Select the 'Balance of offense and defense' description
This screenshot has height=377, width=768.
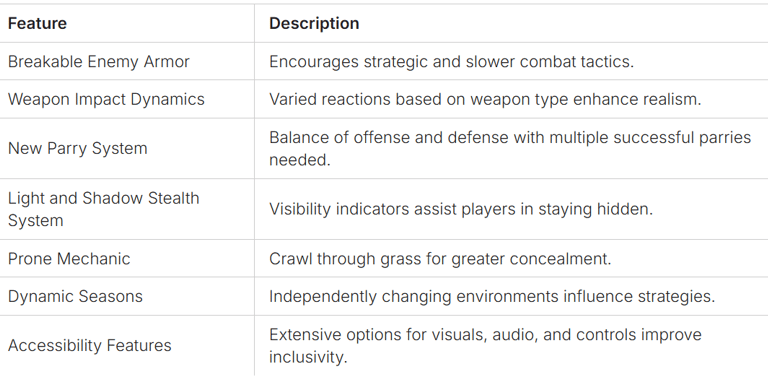[x=510, y=148]
